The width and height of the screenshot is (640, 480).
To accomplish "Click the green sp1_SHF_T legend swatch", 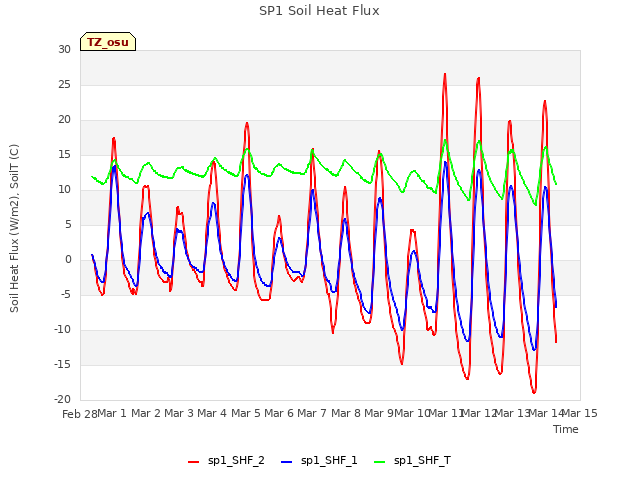I will tap(380, 462).
